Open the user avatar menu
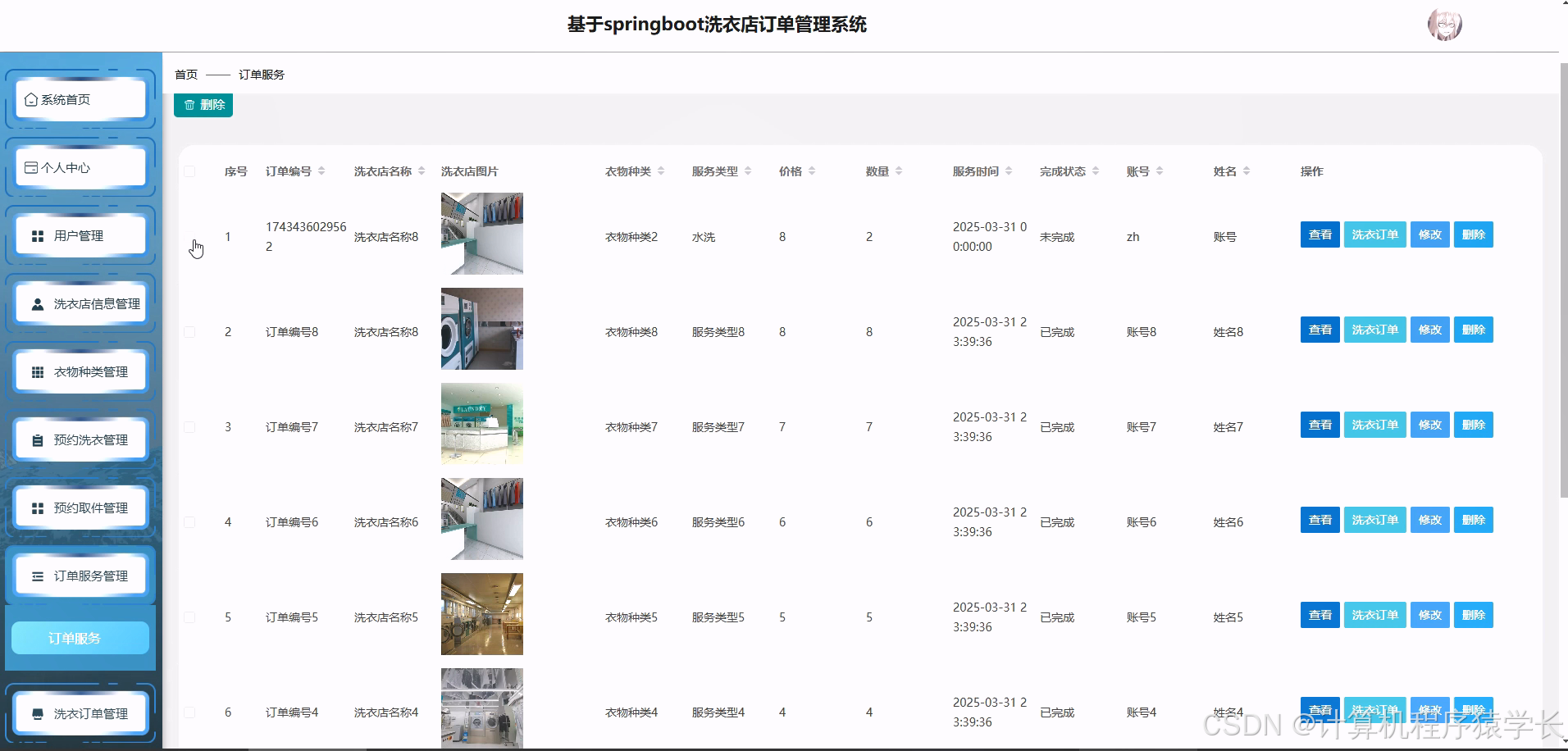Screen dimensions: 1568x751 [x=1444, y=25]
